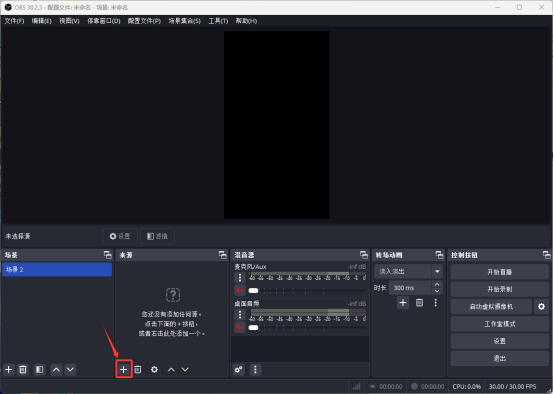Click the 未选择源 label
This screenshot has height=394, width=554.
click(x=18, y=236)
